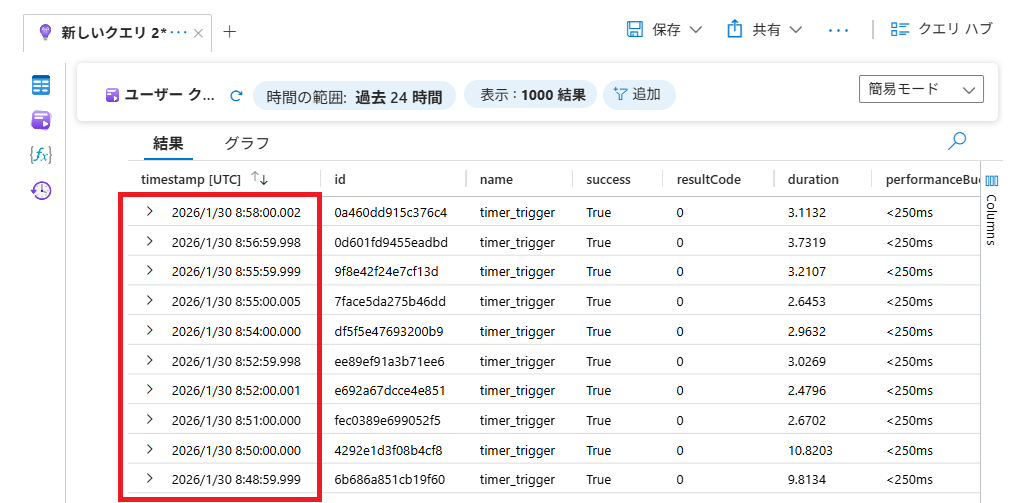Open the tables sidebar icon

41,85
